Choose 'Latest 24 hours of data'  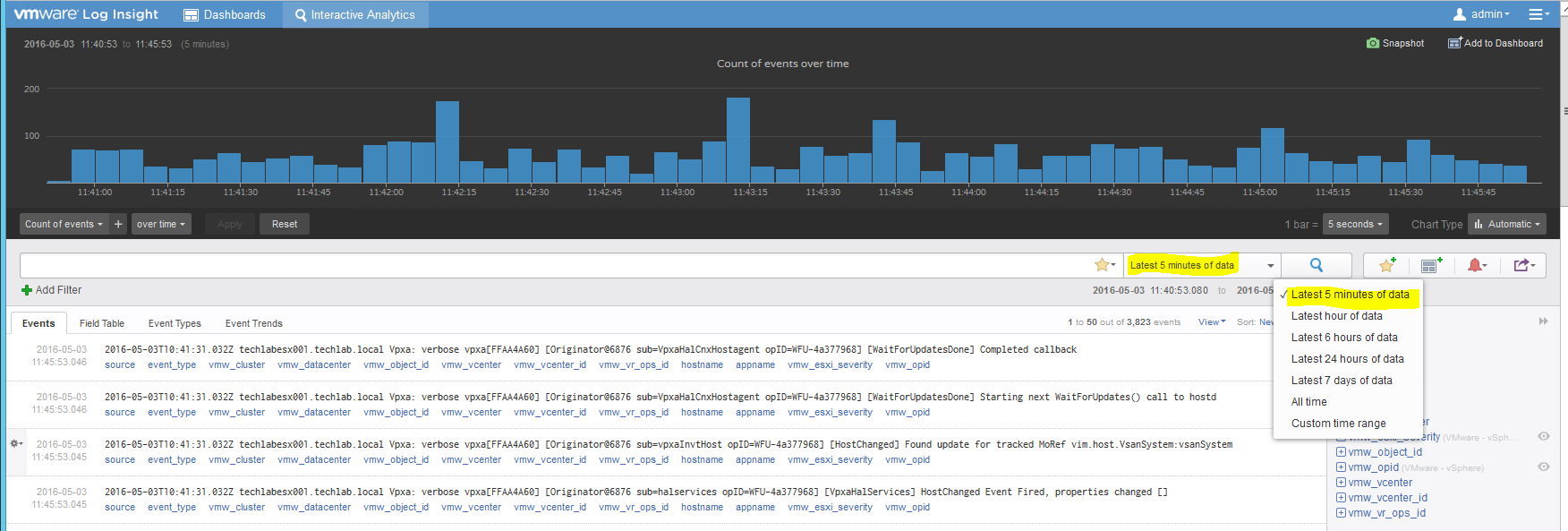(x=1347, y=359)
